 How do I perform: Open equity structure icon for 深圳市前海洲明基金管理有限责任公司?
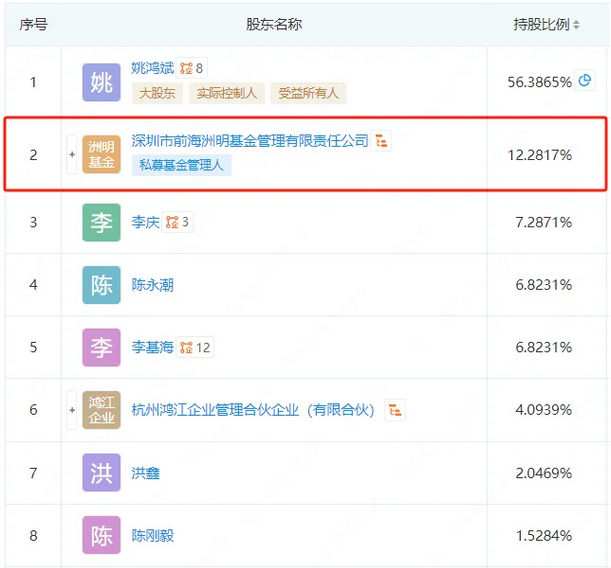(x=381, y=140)
